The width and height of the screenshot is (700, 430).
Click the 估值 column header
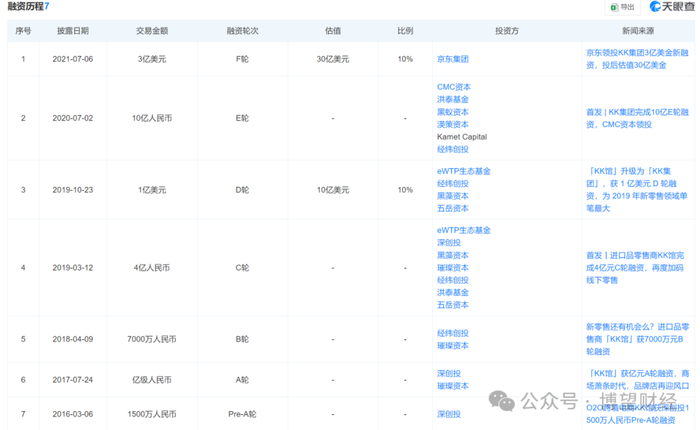[333, 31]
